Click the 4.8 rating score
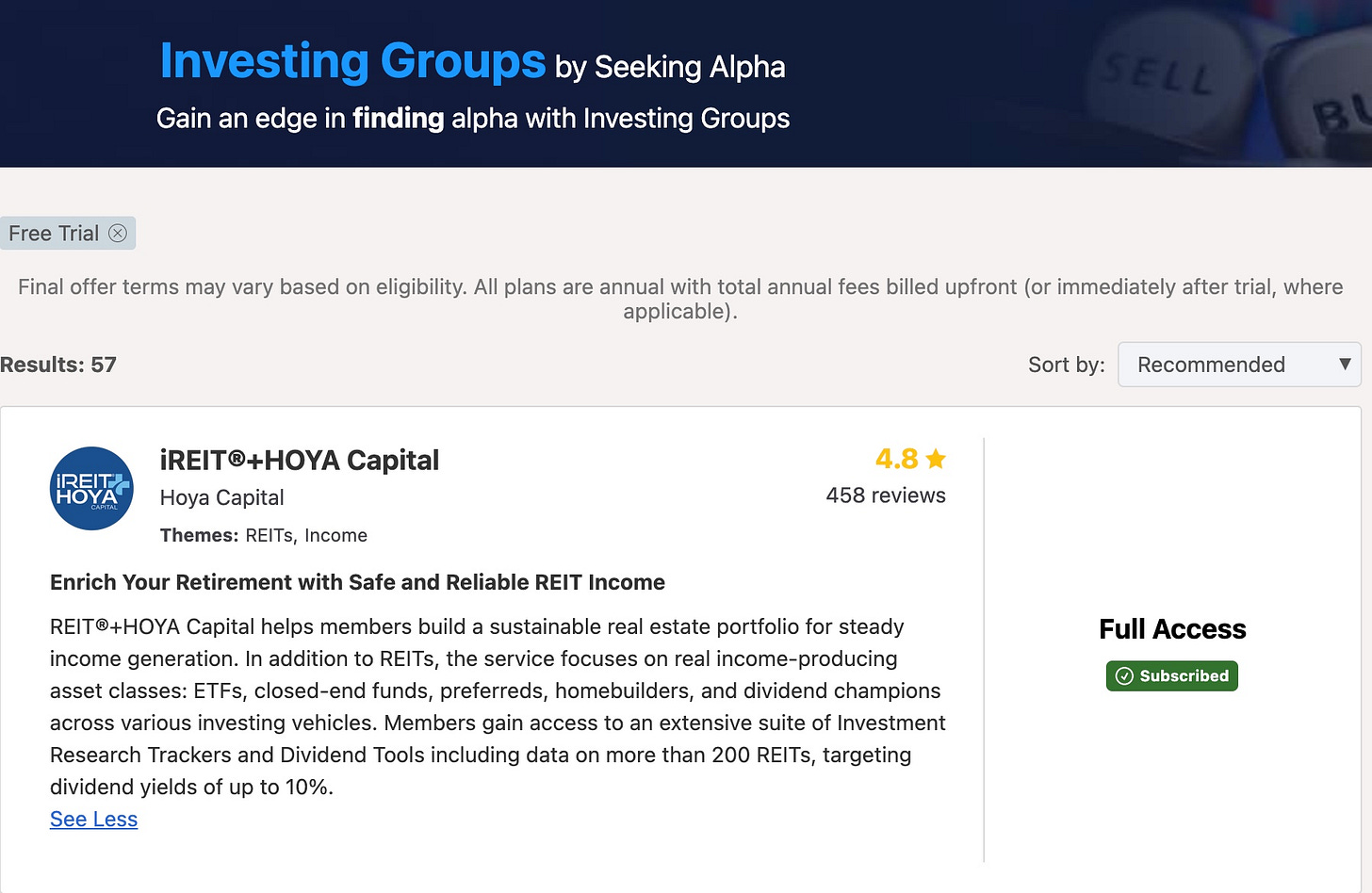Viewport: 1372px width, 893px height. (x=896, y=459)
